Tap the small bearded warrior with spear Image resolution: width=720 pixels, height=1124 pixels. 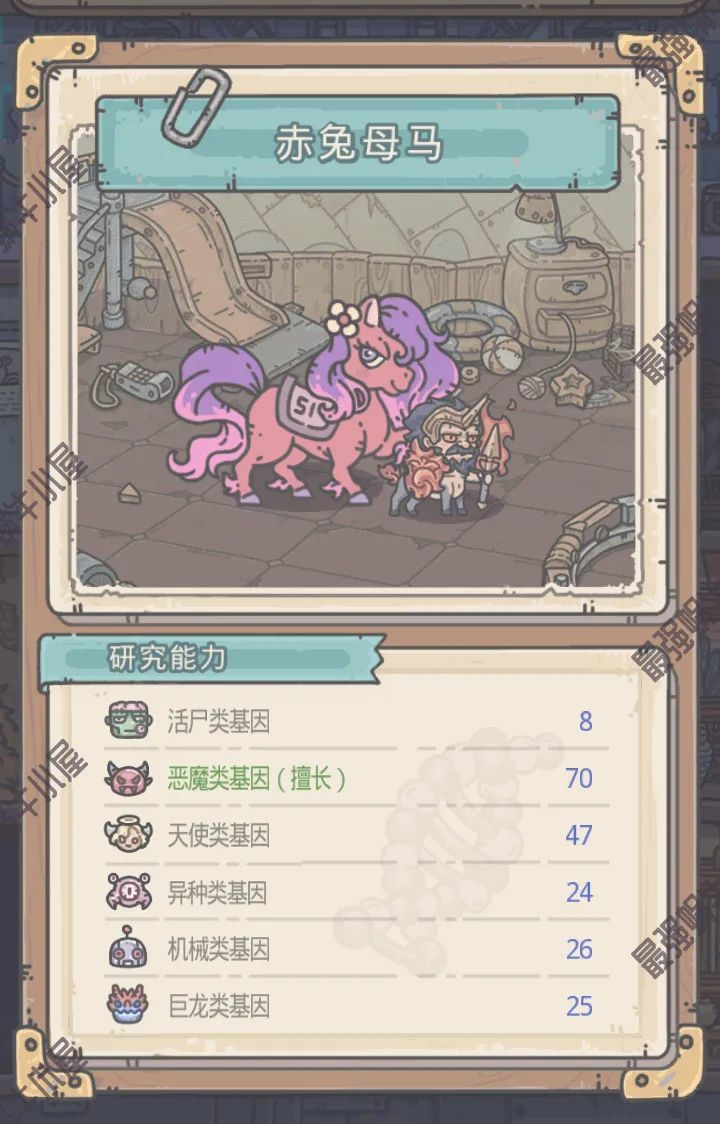pyautogui.click(x=448, y=459)
